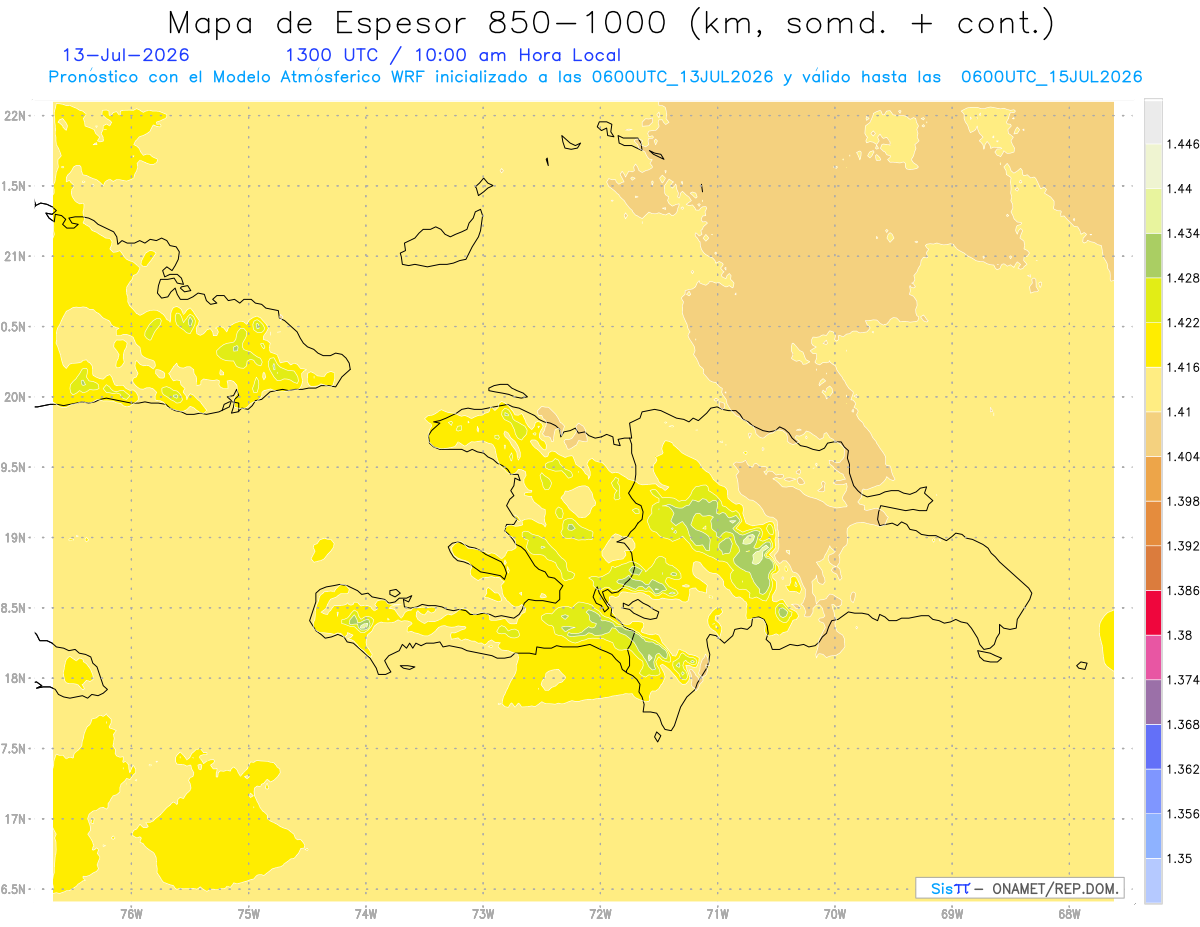Click the 'ONAMET/REP.DOM.' credit label
The width and height of the screenshot is (1200, 927).
pyautogui.click(x=1053, y=888)
